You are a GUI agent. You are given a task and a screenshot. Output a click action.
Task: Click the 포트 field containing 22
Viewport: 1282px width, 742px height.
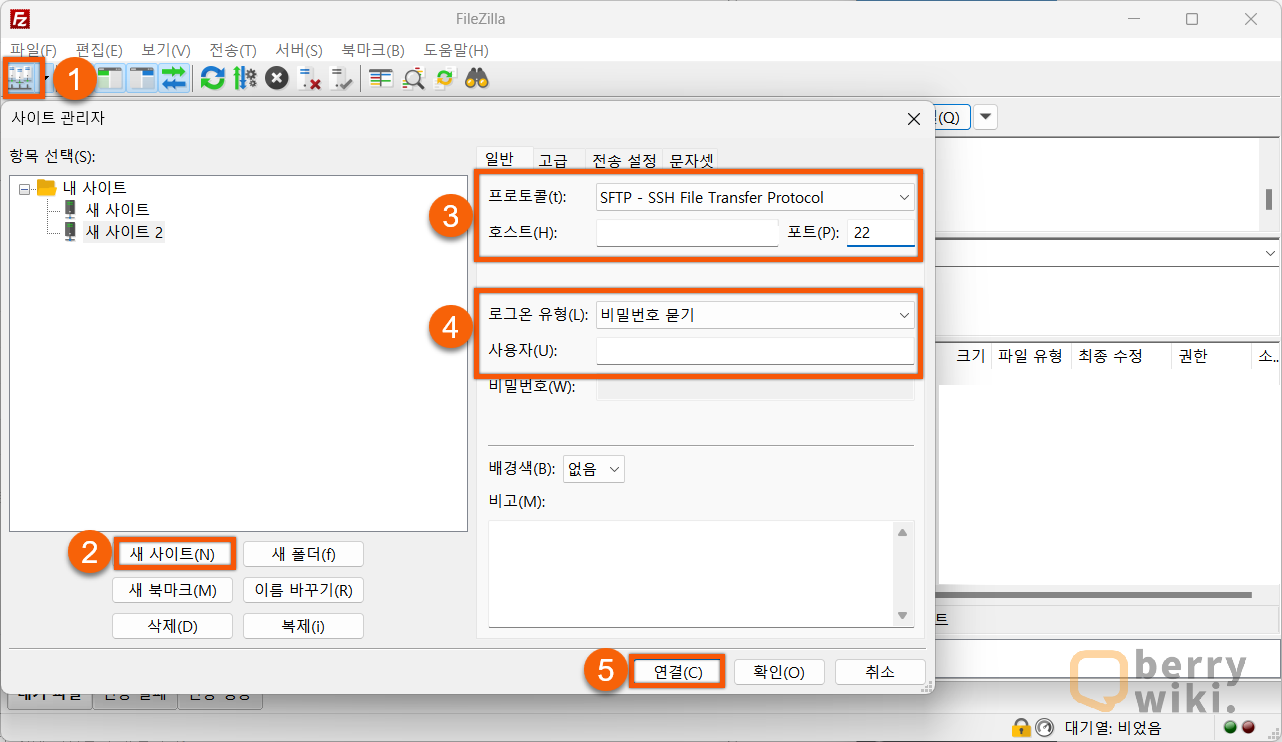[x=881, y=233]
